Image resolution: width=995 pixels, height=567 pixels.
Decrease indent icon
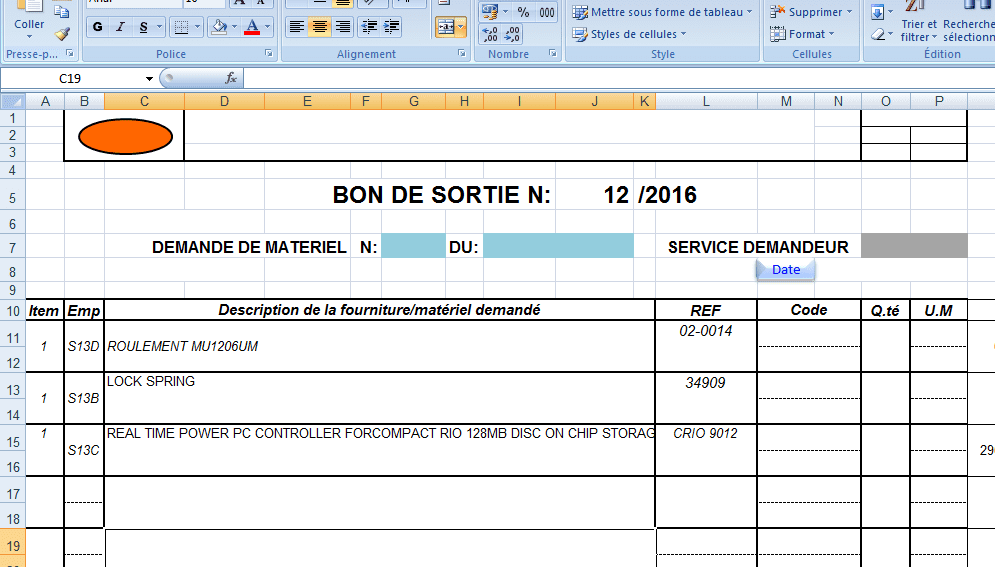tap(369, 27)
